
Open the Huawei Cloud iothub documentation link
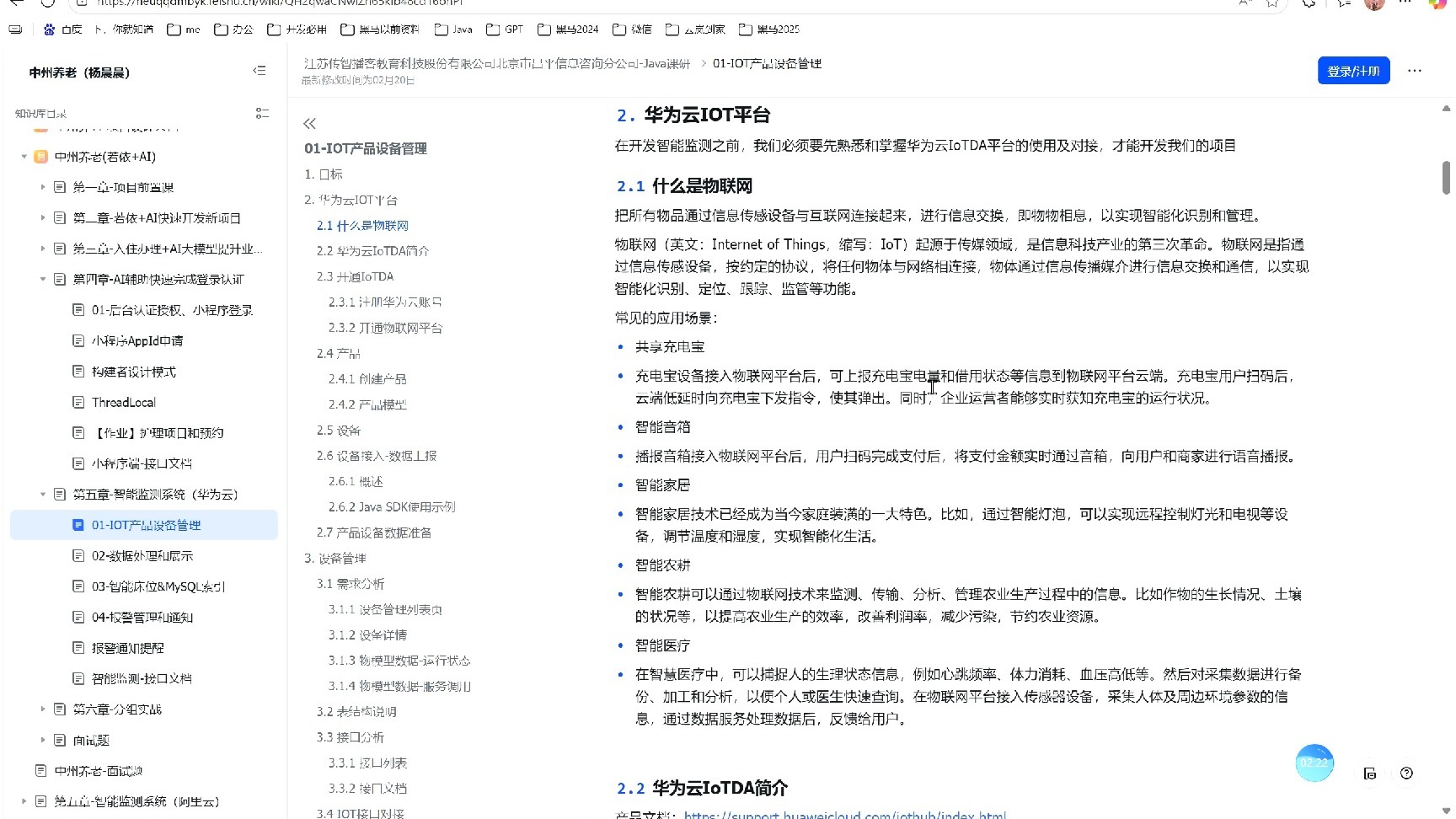[x=845, y=815]
